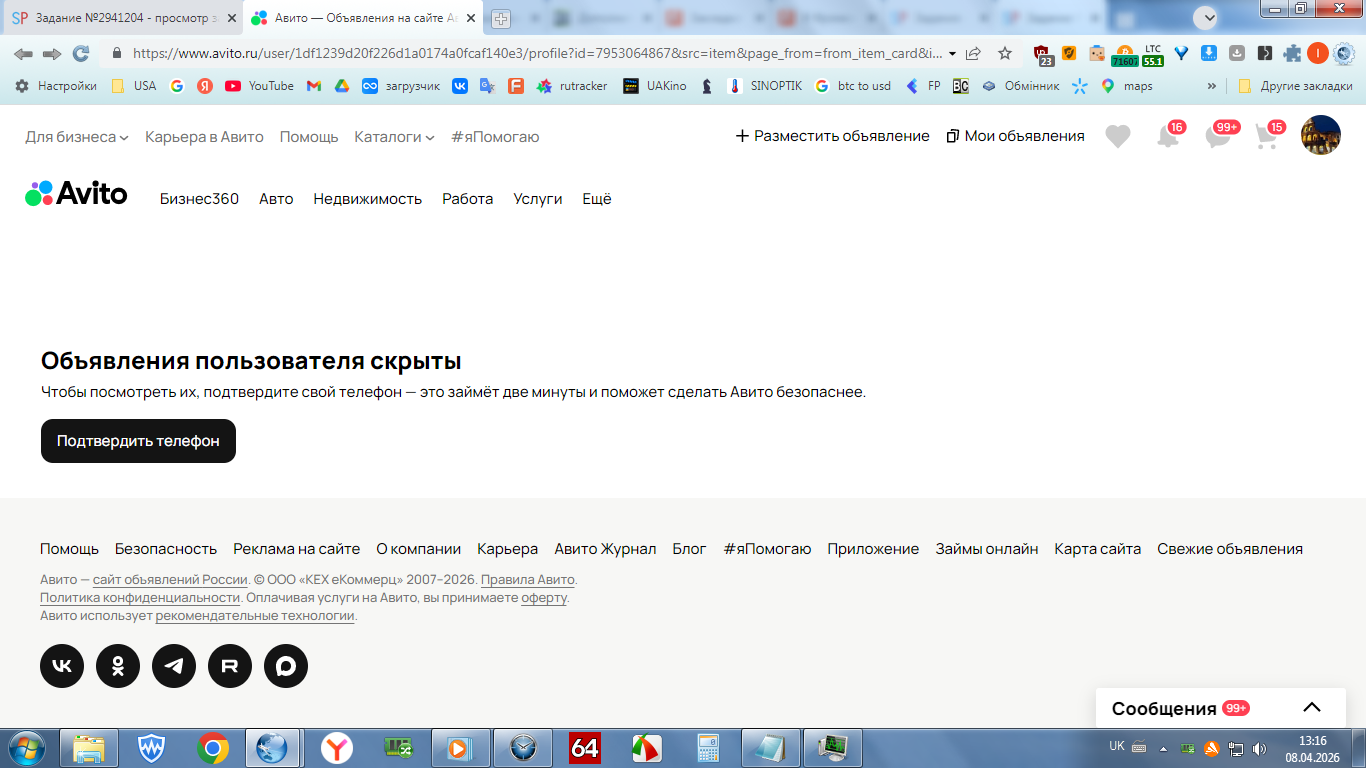The height and width of the screenshot is (768, 1366).
Task: Go forward with browser forward arrow
Action: [52, 53]
